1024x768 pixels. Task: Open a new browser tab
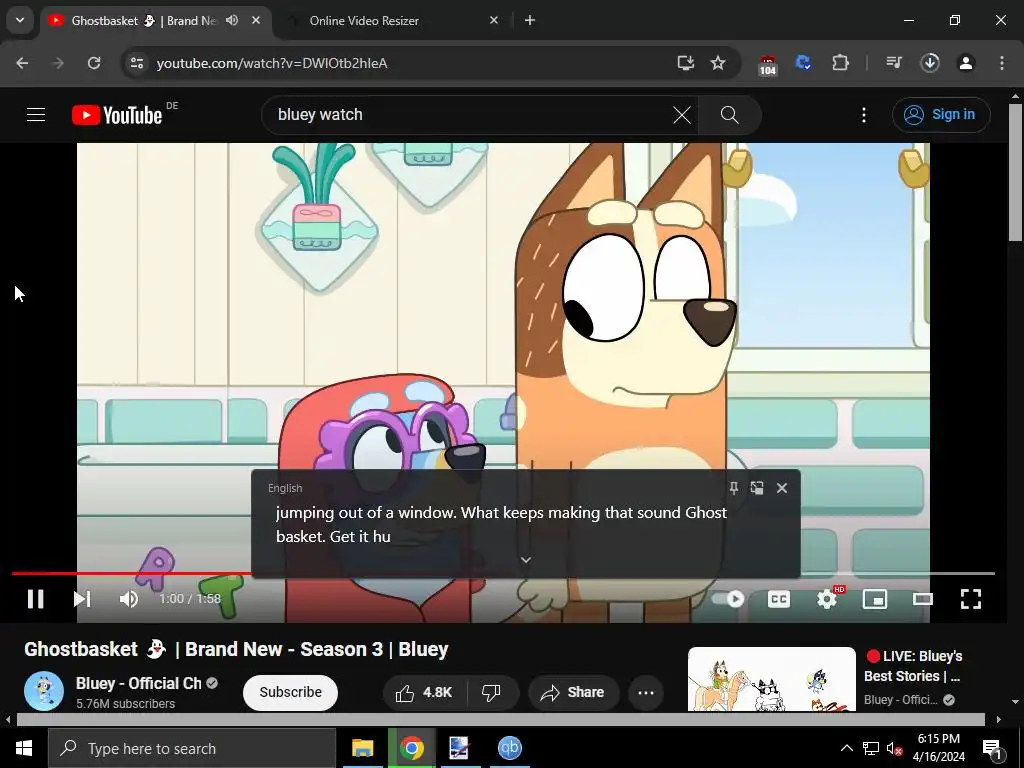(x=530, y=20)
